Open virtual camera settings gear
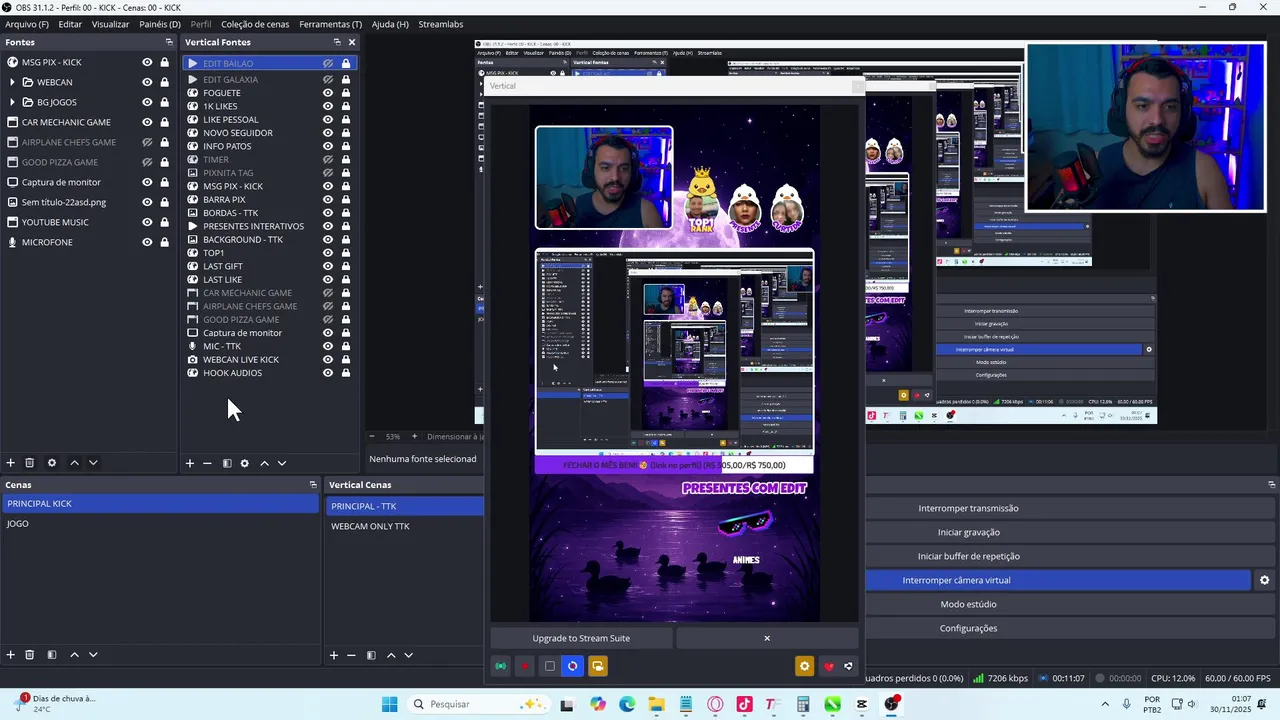 pos(1264,580)
